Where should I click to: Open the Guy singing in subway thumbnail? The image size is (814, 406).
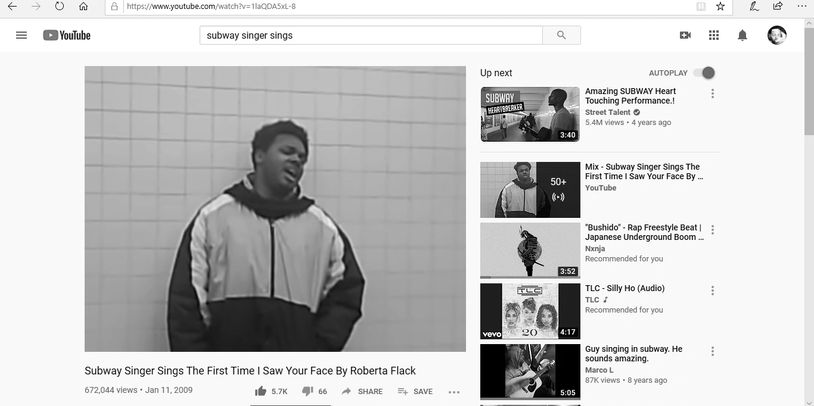tap(530, 372)
